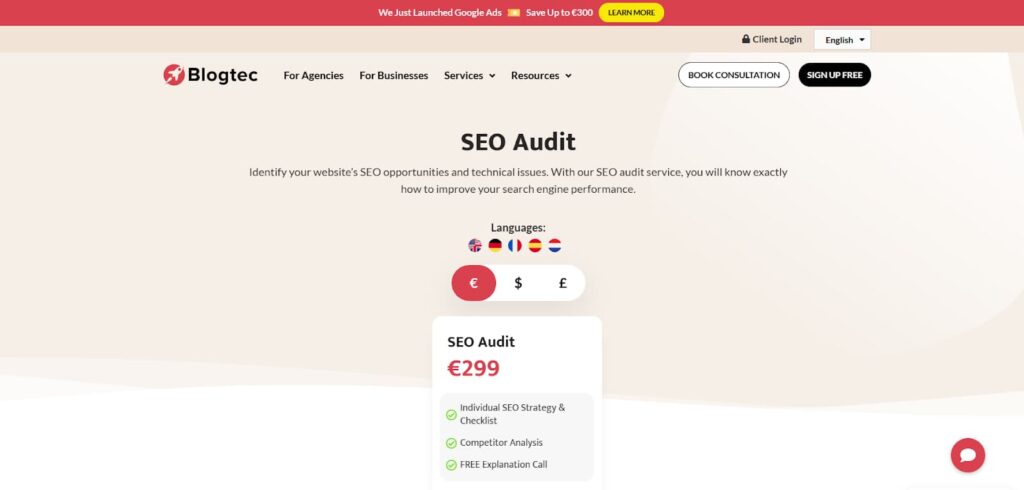Click the Blogtec rocket logo
The height and width of the screenshot is (490, 1024).
[174, 75]
